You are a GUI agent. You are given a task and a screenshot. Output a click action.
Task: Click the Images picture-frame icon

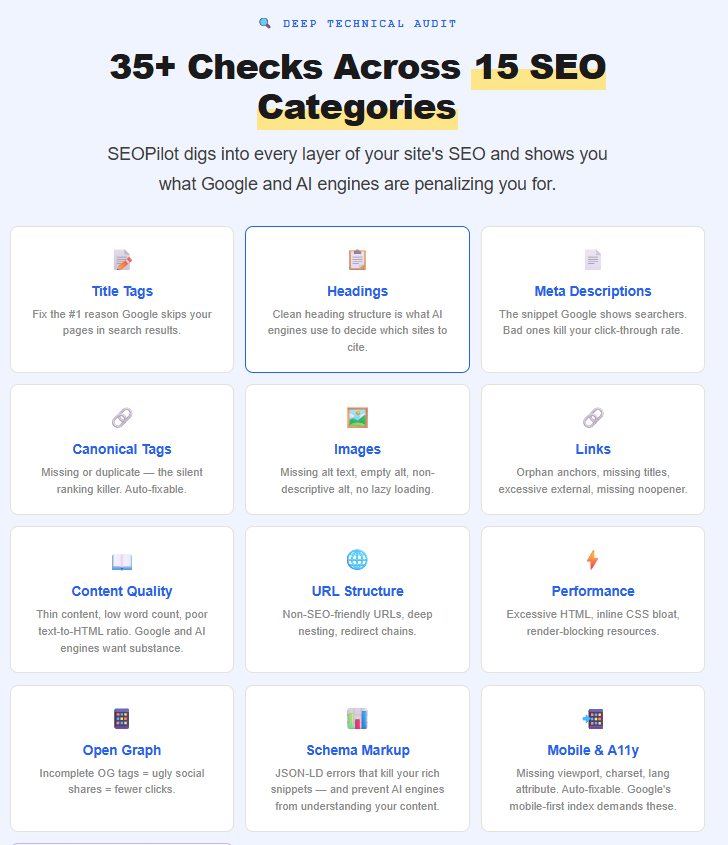[x=357, y=418]
